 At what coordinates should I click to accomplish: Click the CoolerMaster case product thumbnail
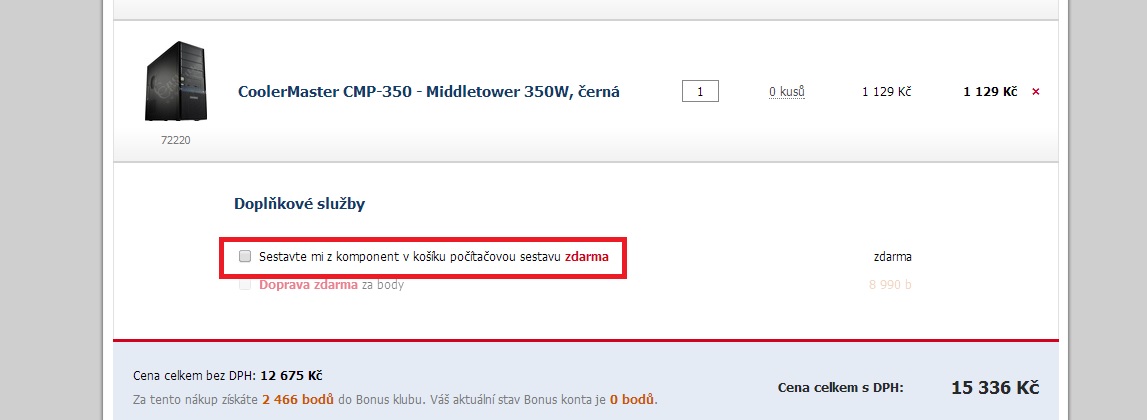tap(176, 81)
